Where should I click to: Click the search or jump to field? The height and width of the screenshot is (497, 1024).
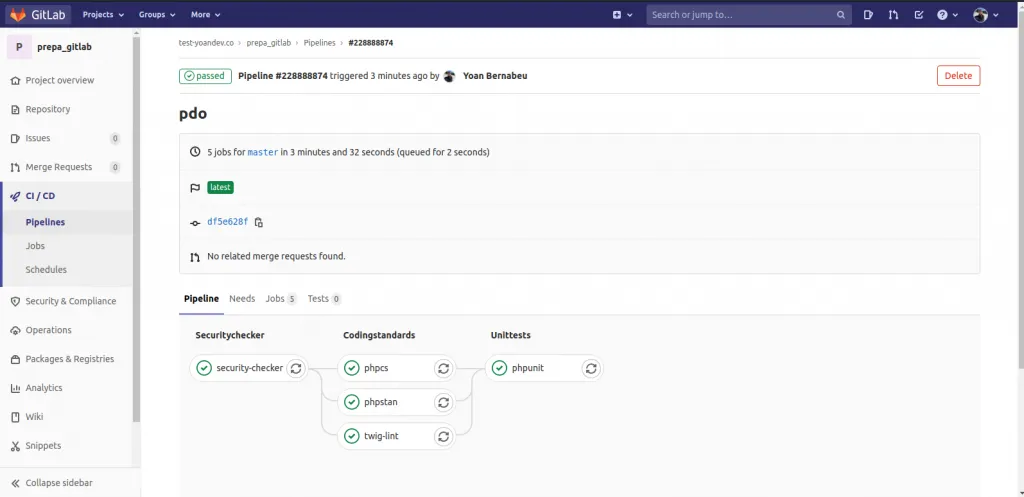point(740,15)
